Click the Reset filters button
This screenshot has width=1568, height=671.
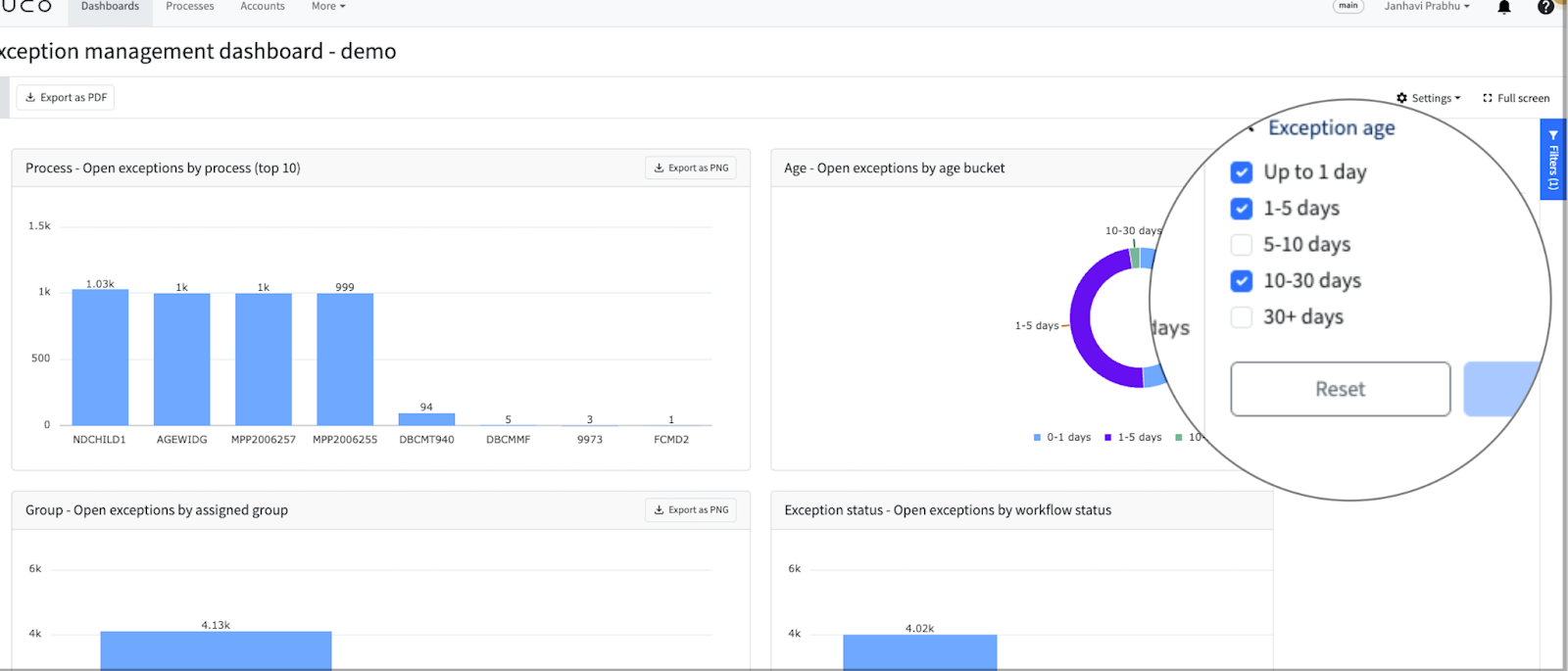click(1341, 389)
